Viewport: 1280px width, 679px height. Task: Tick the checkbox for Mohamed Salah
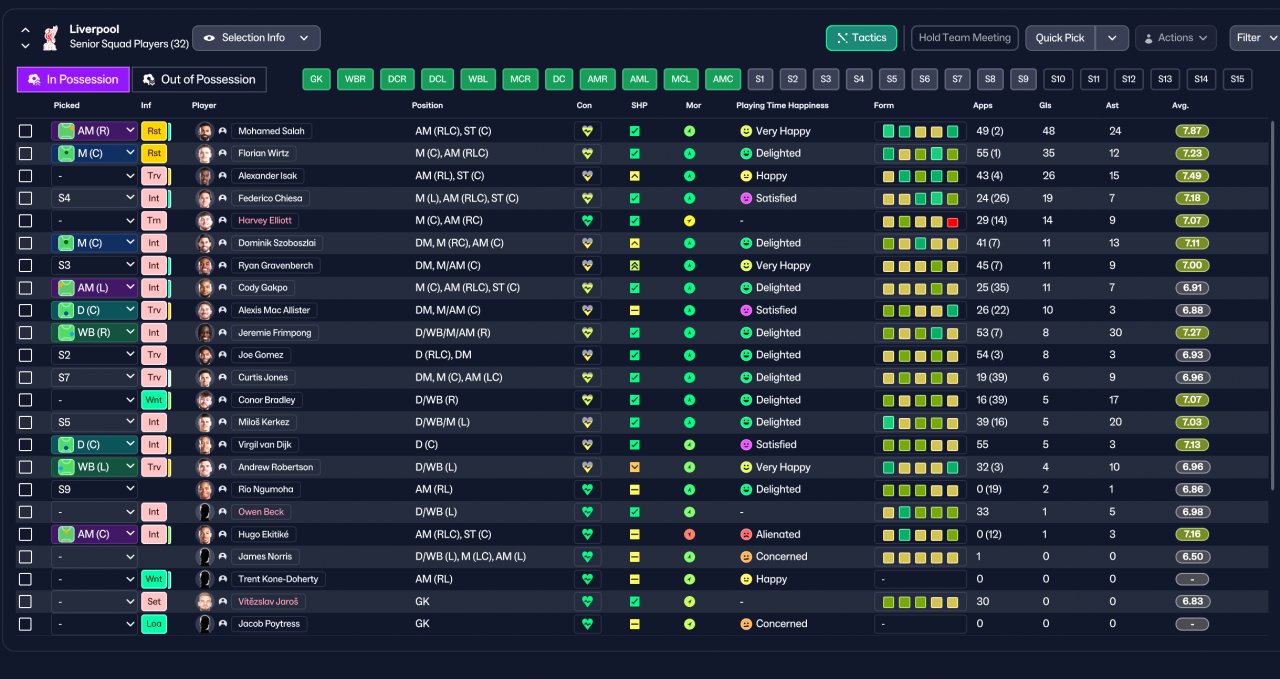[x=26, y=131]
